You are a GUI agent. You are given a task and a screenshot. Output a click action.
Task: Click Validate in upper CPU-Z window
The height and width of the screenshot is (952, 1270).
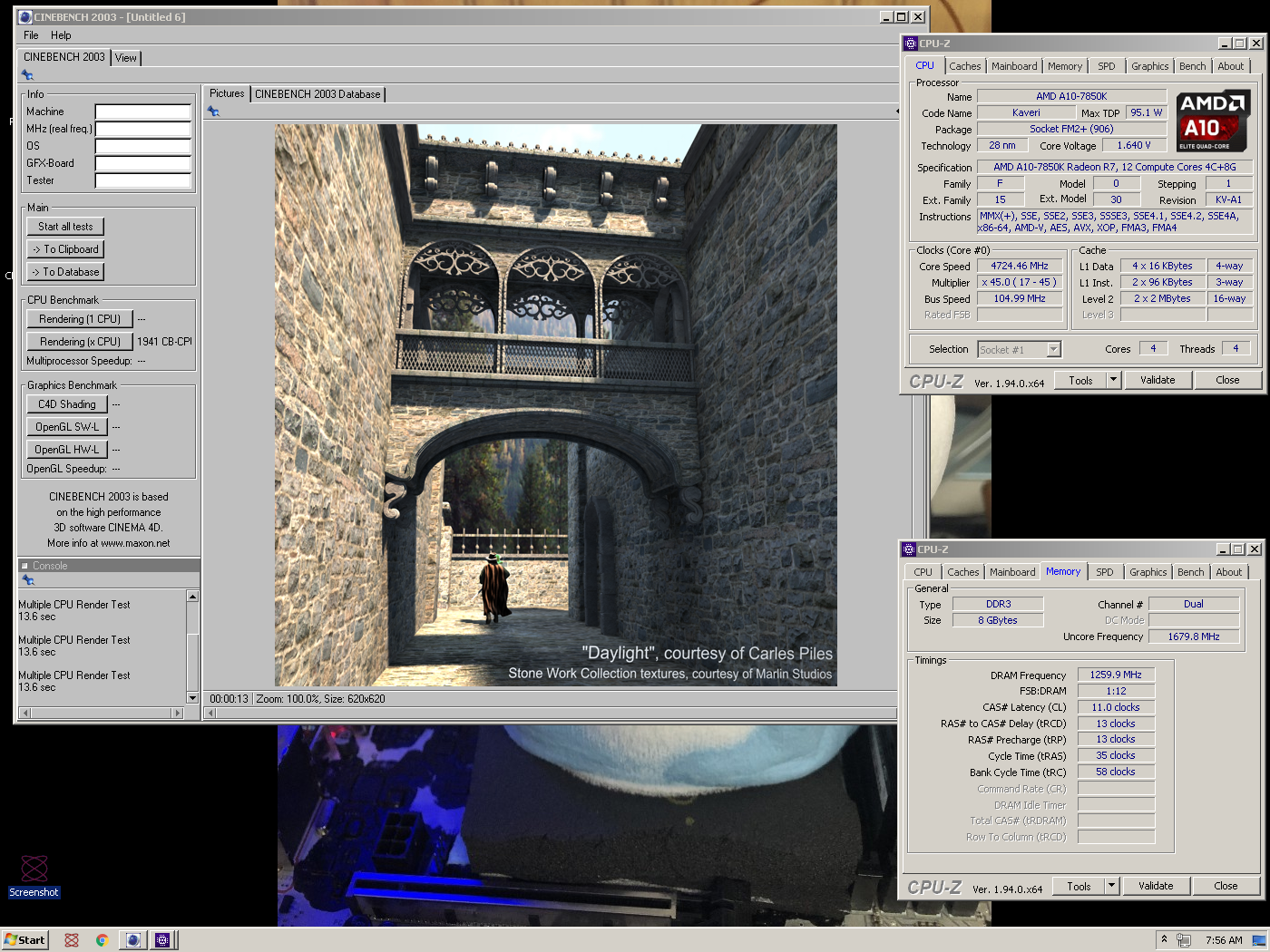1158,380
